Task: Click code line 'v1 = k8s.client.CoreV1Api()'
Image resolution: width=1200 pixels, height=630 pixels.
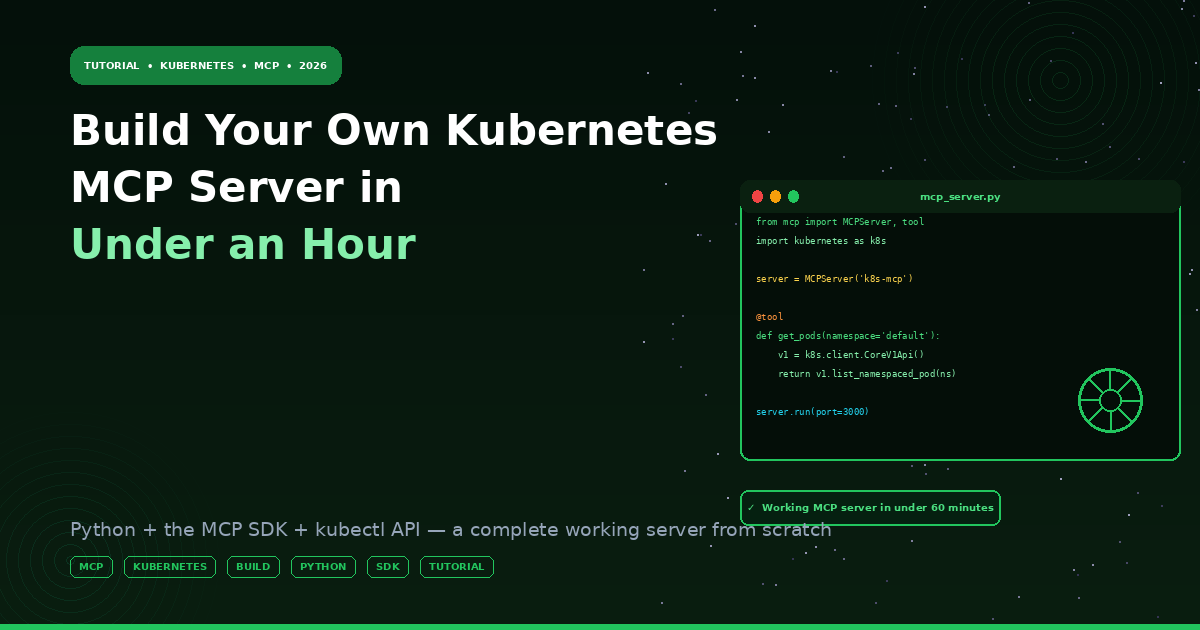Action: [851, 355]
